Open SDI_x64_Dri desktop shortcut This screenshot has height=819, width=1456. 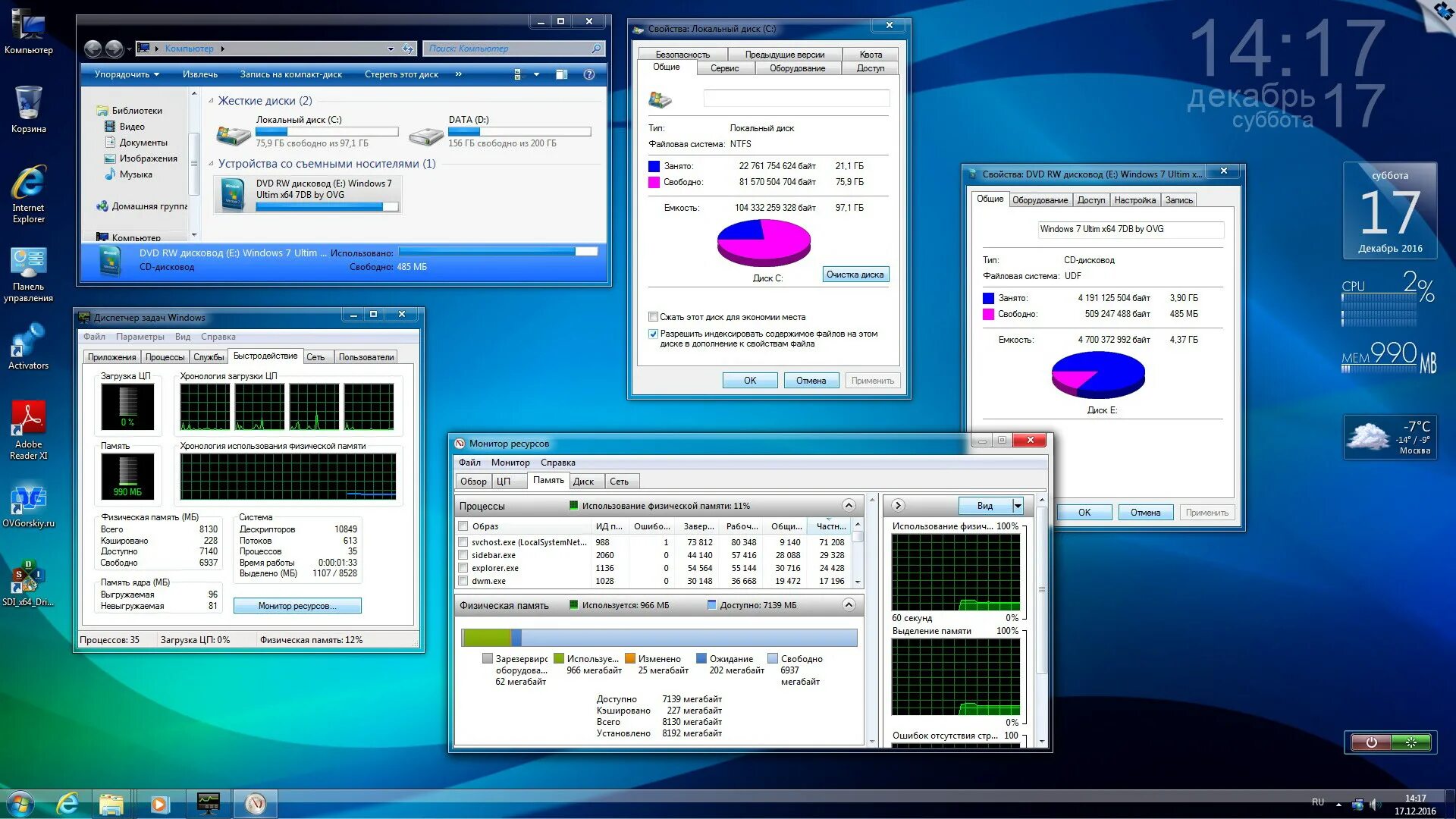click(x=28, y=584)
